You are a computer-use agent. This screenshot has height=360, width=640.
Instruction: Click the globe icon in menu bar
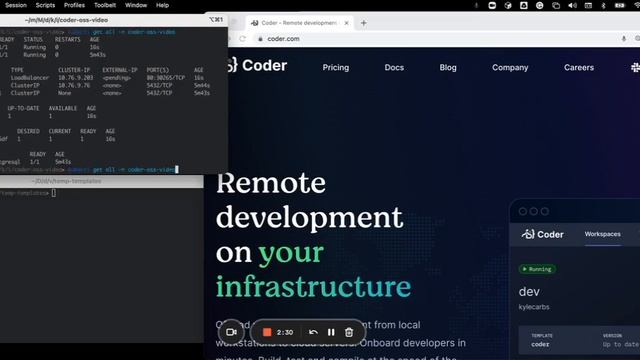(508, 5)
